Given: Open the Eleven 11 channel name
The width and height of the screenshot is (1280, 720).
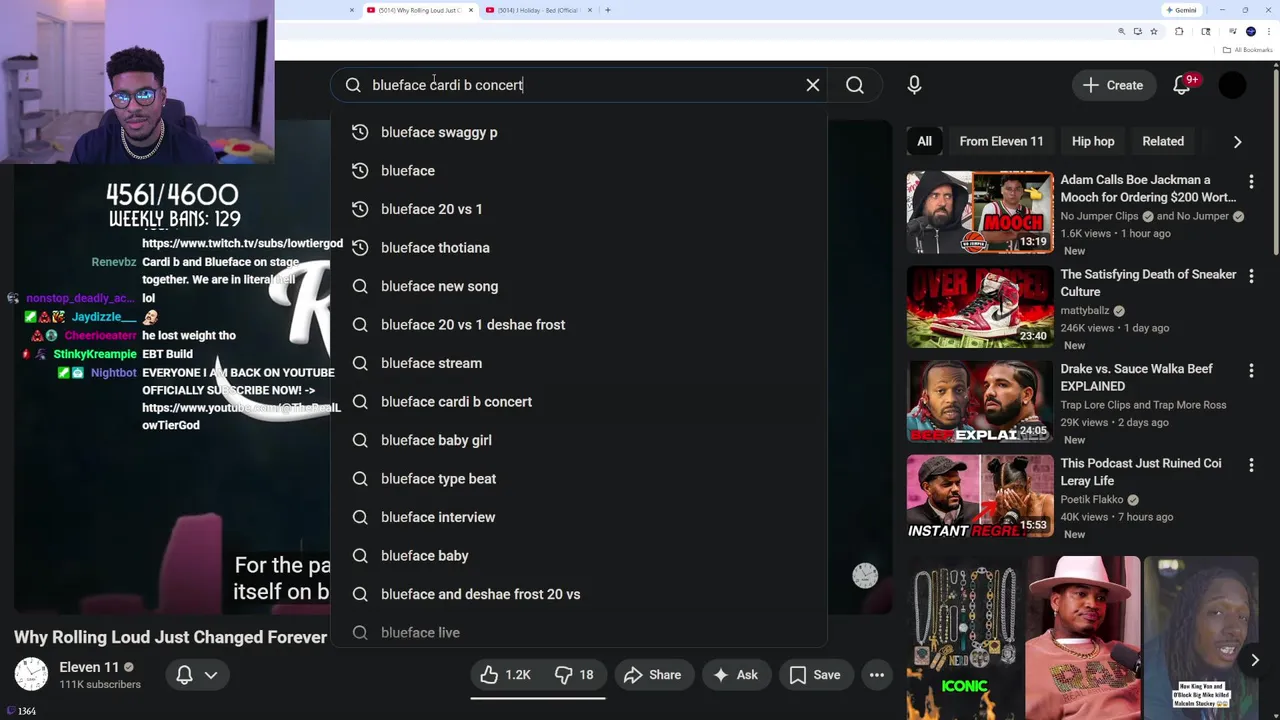Looking at the screenshot, I should [x=89, y=667].
